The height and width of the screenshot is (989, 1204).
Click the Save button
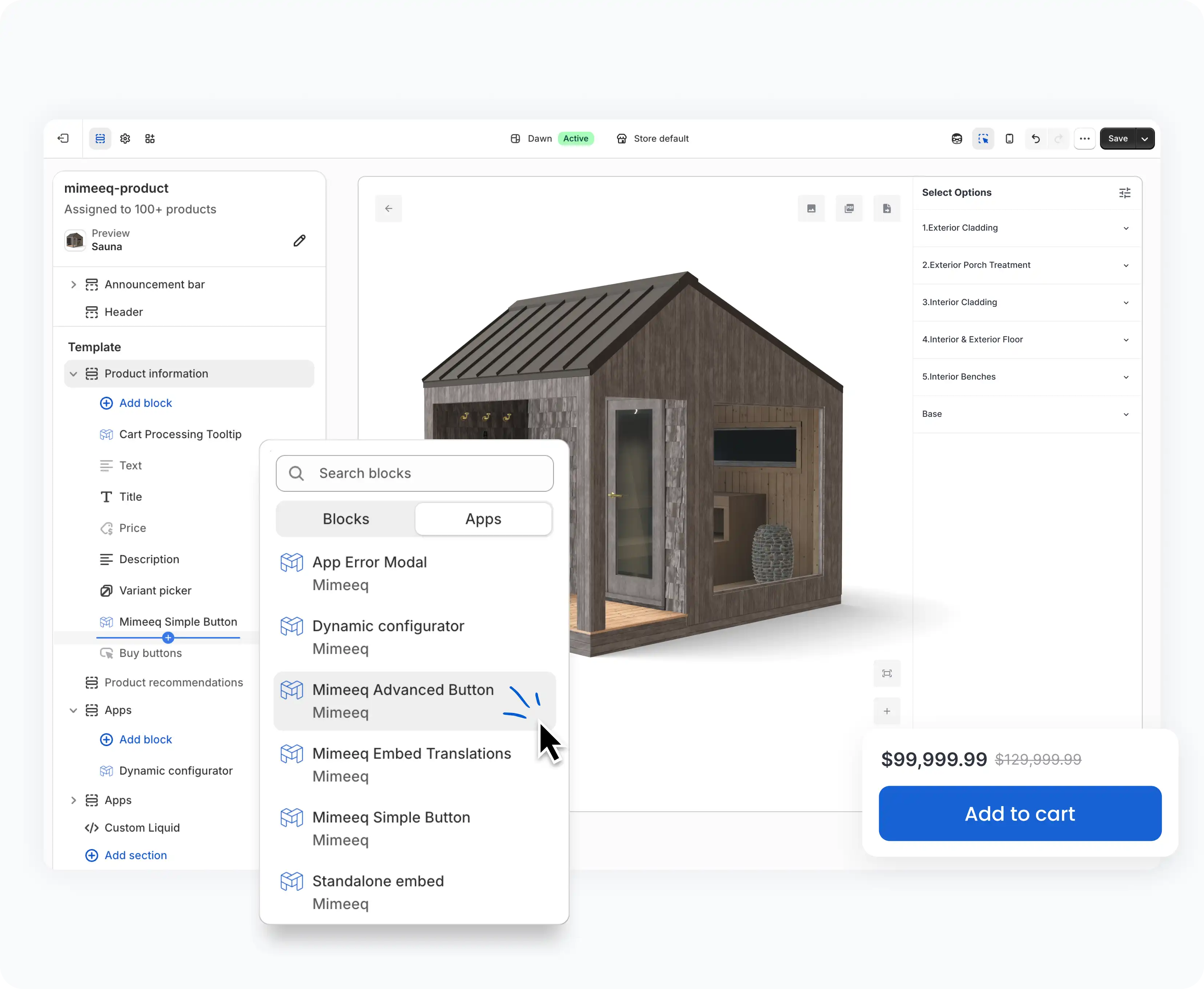pos(1117,139)
